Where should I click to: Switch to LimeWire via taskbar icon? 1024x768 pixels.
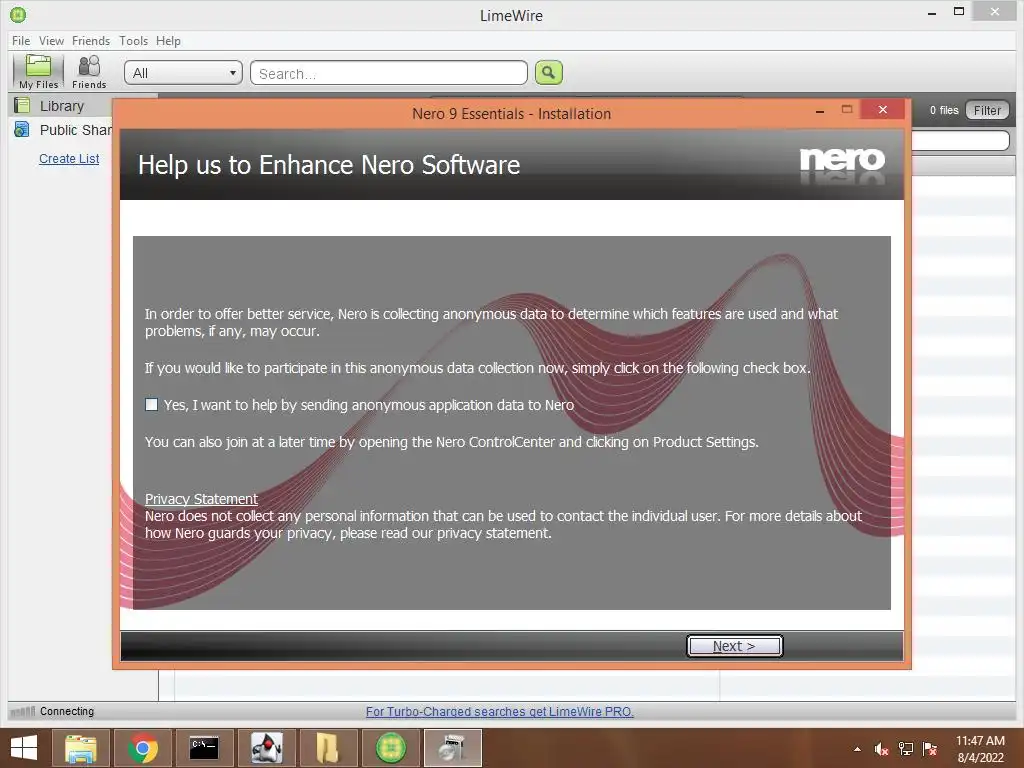pyautogui.click(x=391, y=748)
